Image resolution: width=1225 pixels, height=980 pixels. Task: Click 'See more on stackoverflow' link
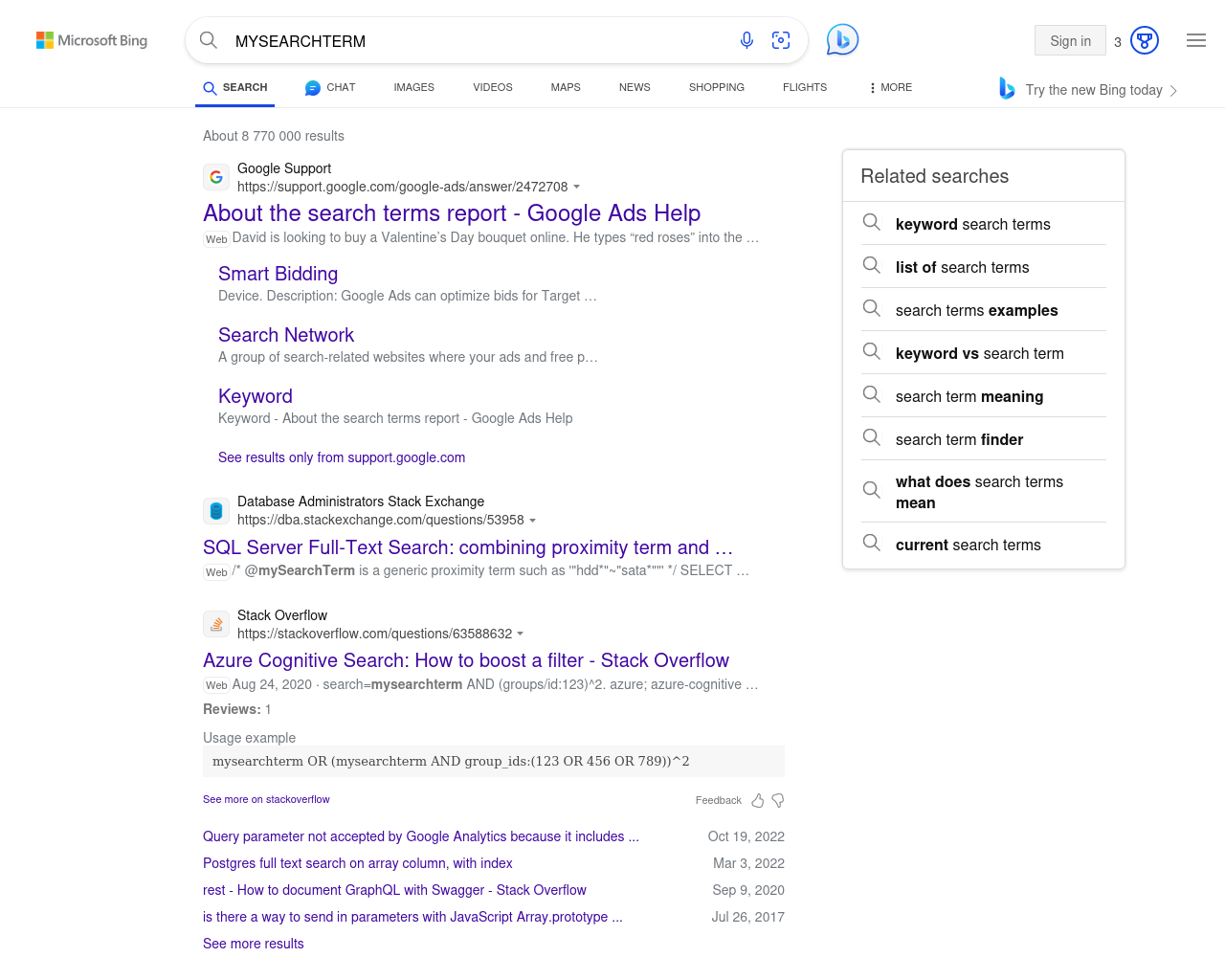[266, 799]
